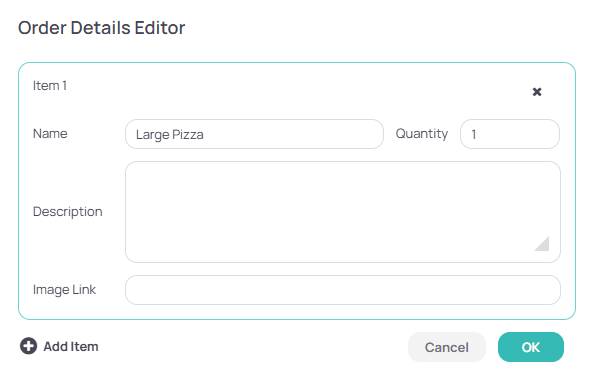Click the Description box resize grip corner
Screen dimensions: 592x380
[x=543, y=244]
